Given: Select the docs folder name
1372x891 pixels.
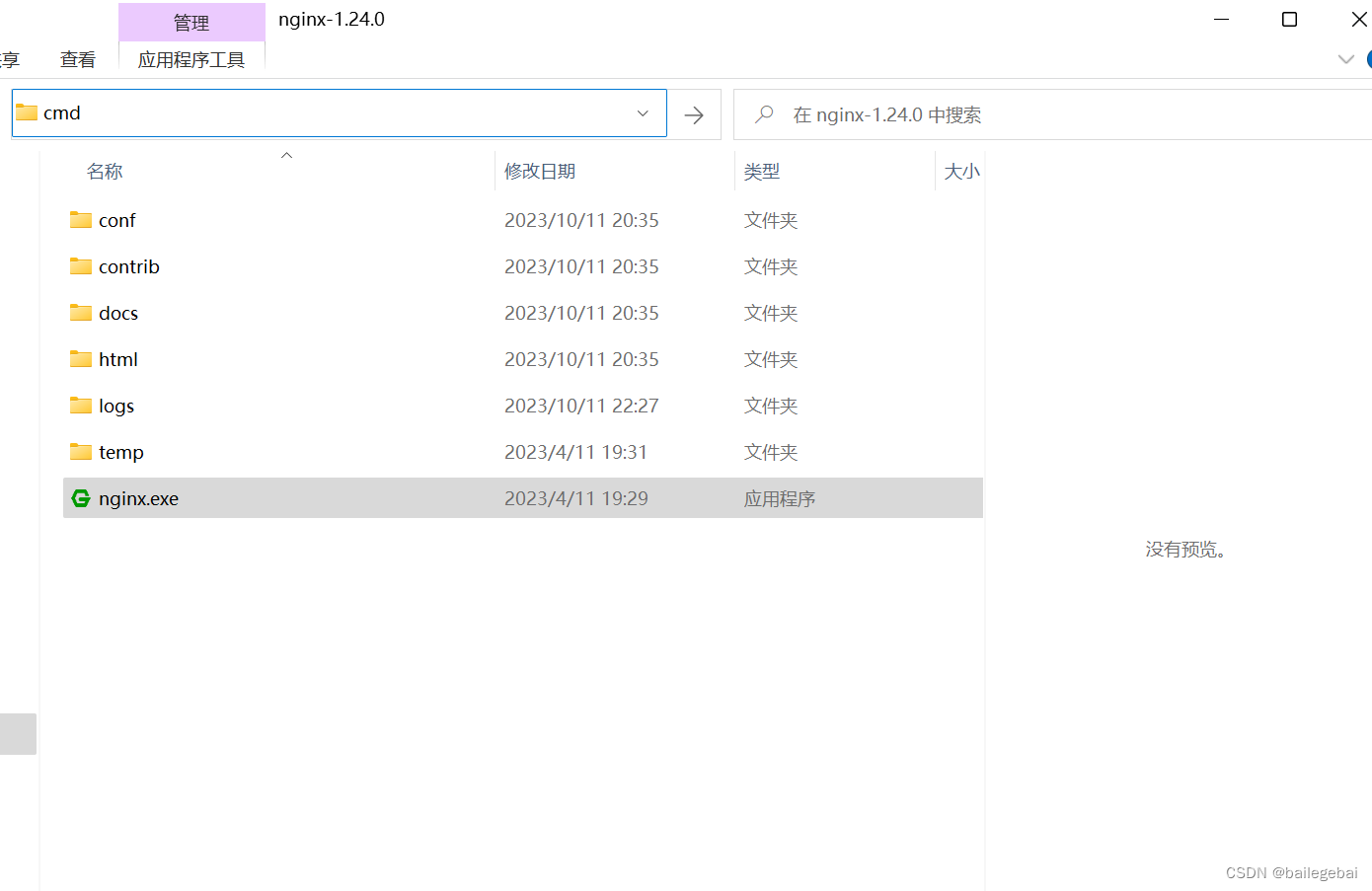Looking at the screenshot, I should click(x=118, y=313).
